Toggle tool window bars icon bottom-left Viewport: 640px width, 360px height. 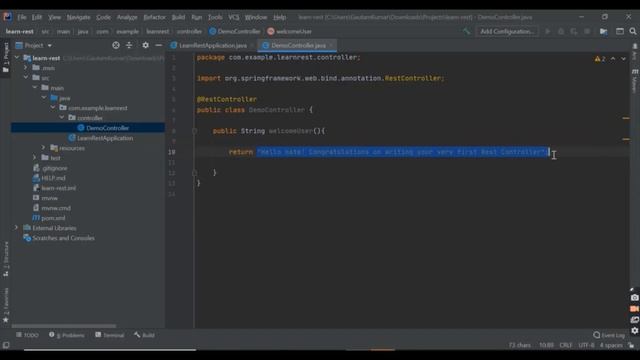[6, 345]
